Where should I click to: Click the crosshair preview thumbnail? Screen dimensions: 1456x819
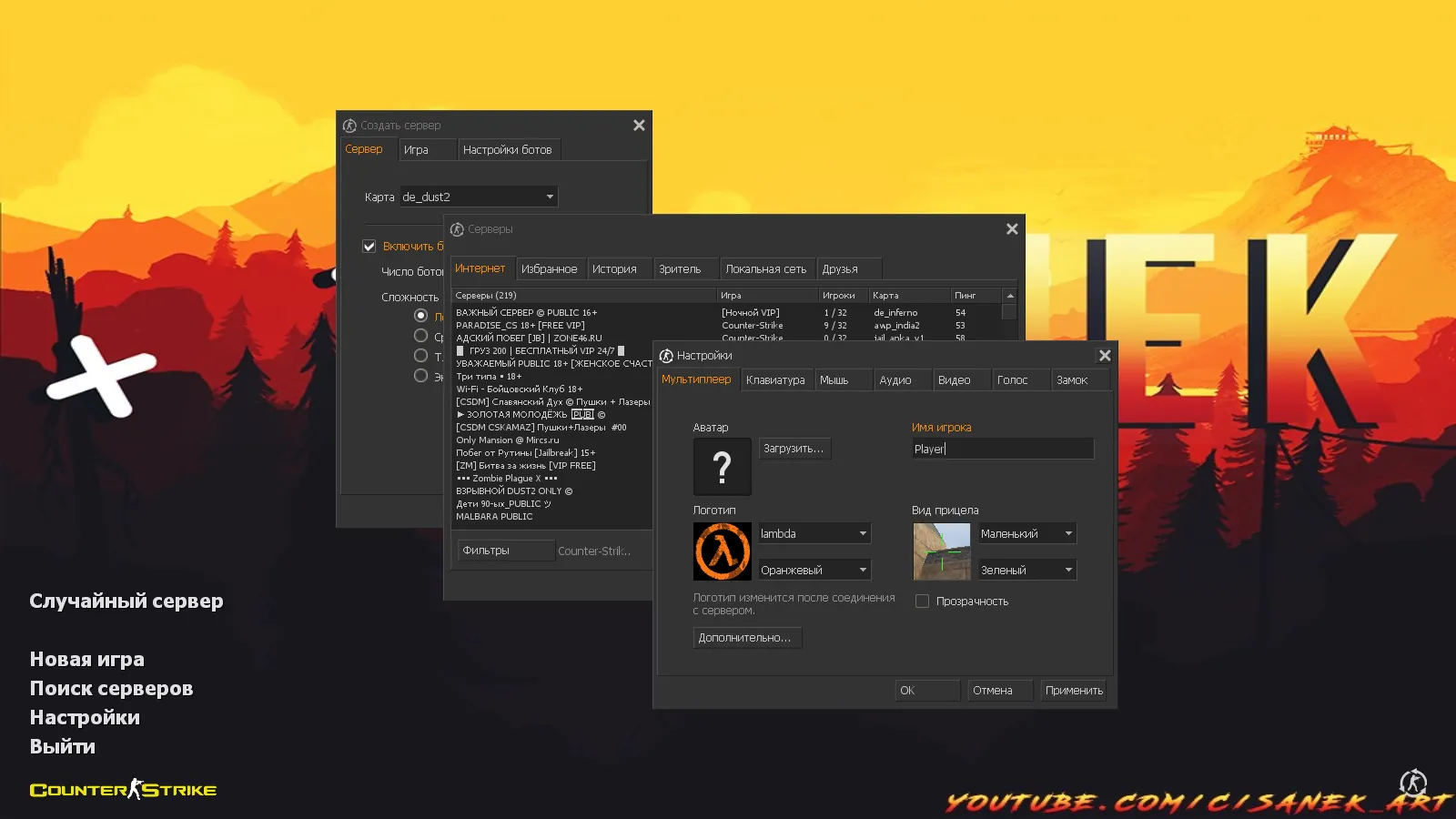(x=942, y=551)
